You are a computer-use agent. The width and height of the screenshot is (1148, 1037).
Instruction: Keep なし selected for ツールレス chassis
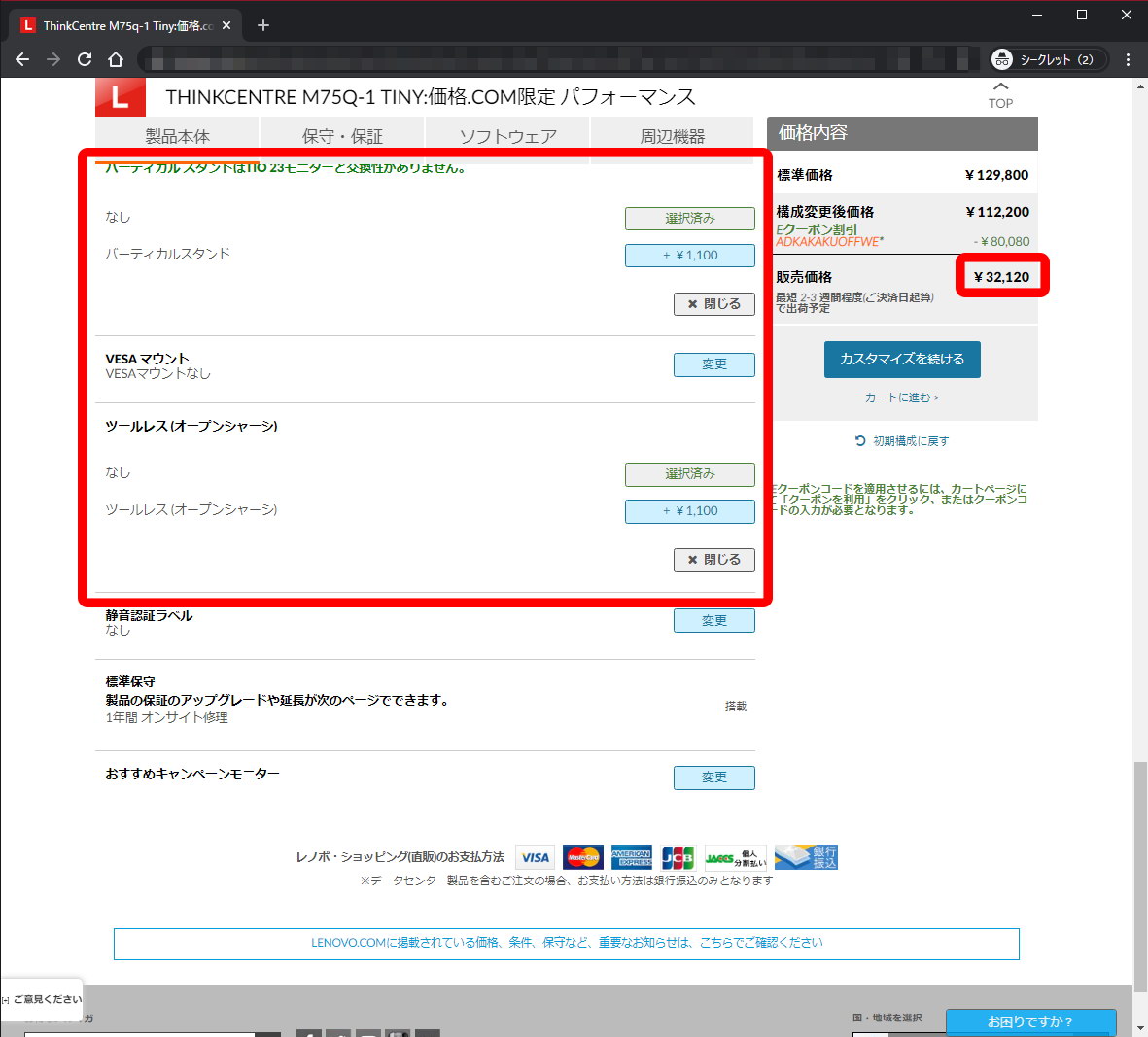click(690, 474)
